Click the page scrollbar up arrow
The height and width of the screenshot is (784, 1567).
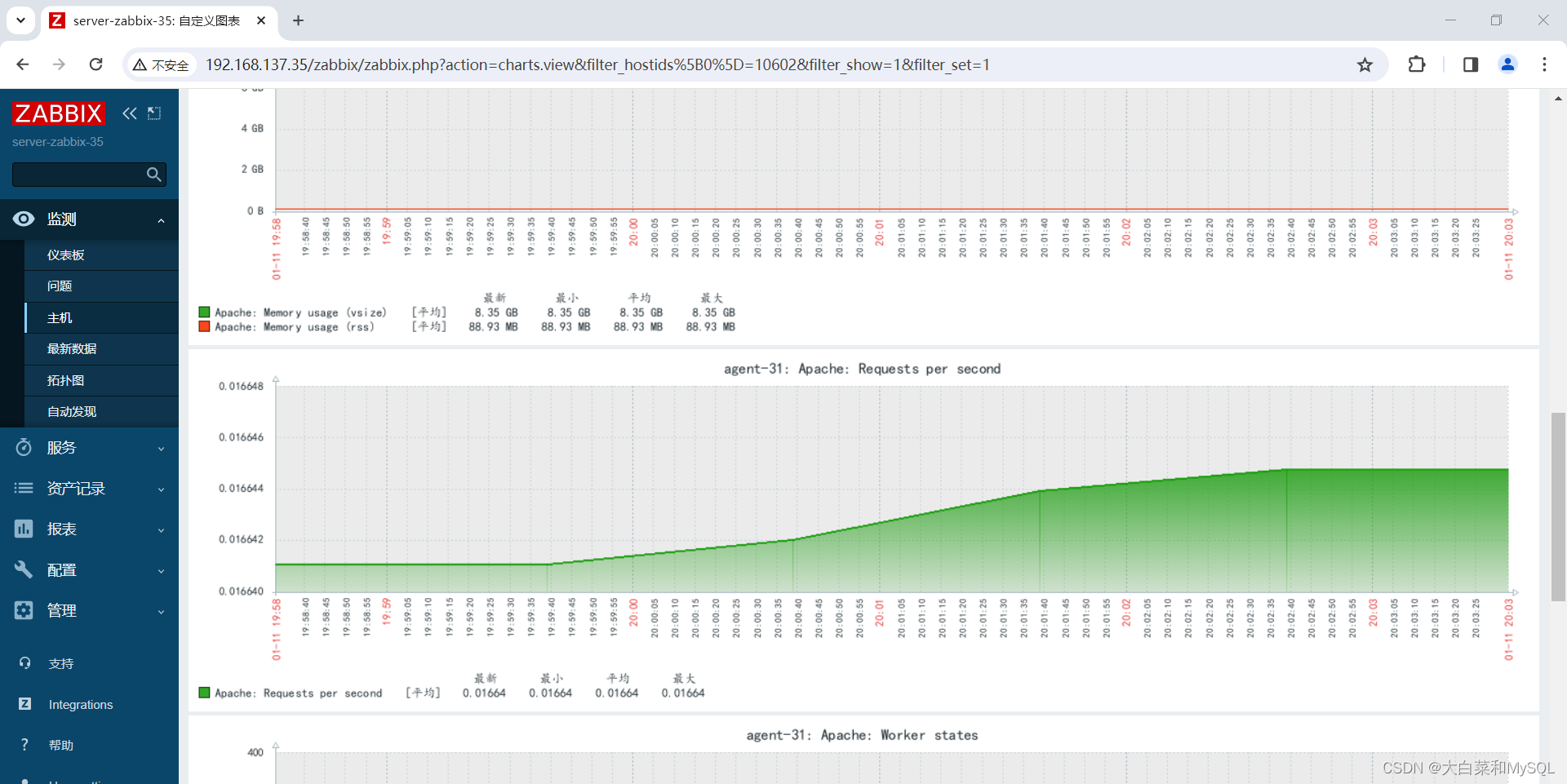pos(1558,98)
